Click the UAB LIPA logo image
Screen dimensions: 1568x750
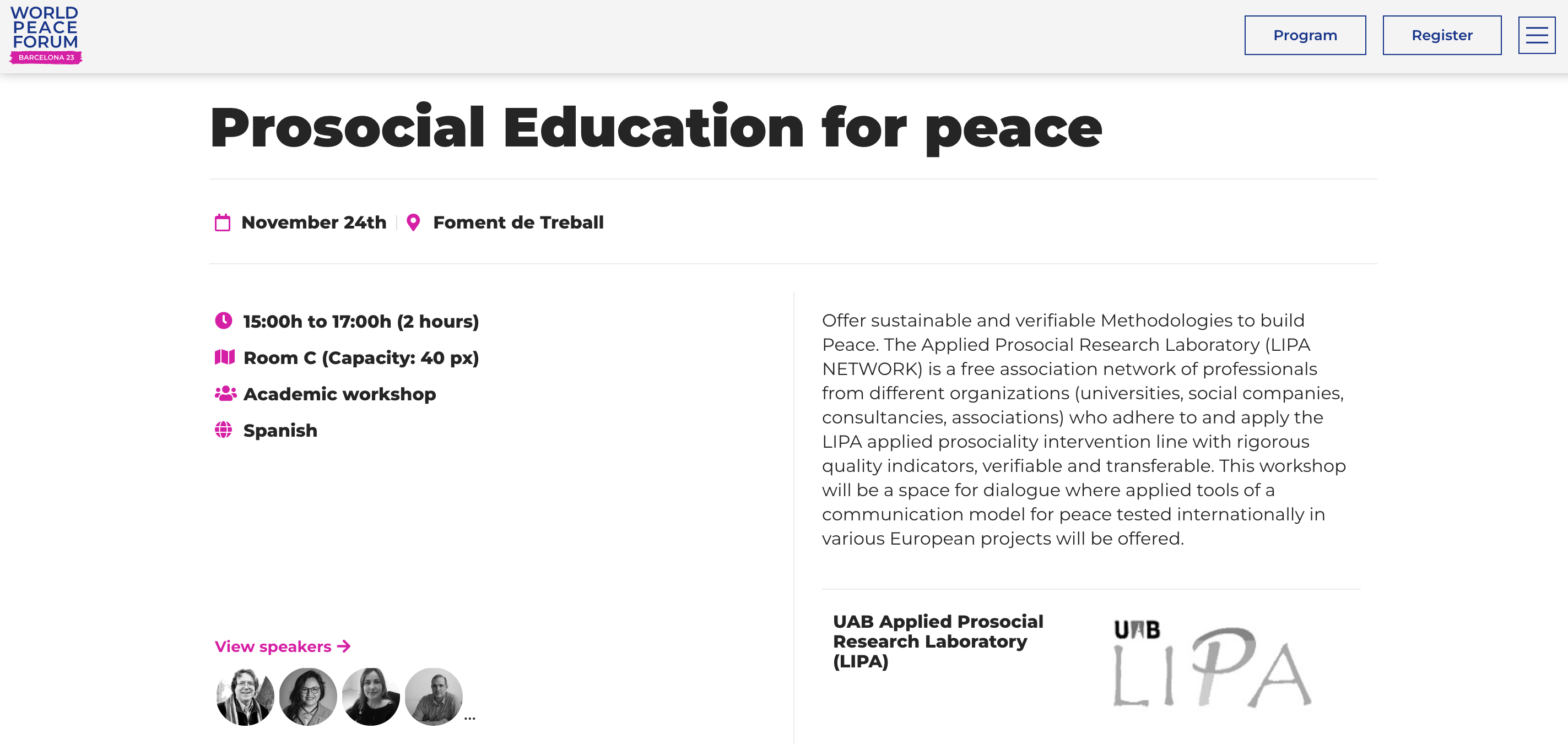coord(1212,664)
